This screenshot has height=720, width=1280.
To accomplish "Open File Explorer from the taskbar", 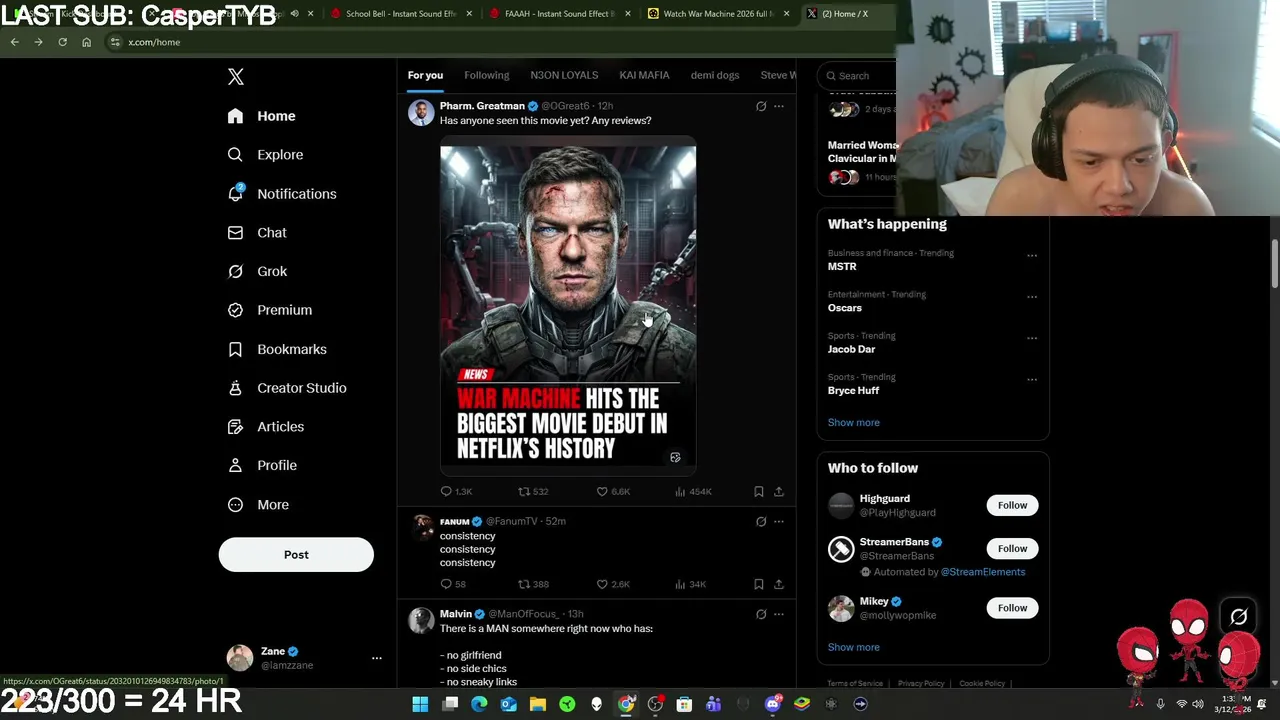I will 538,704.
